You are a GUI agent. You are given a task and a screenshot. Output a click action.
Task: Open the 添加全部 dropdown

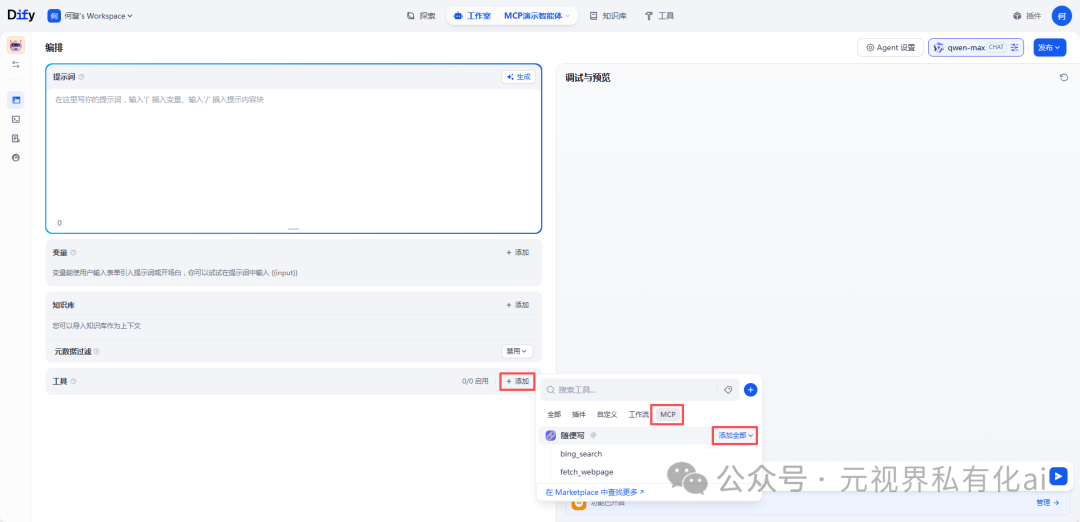pyautogui.click(x=735, y=435)
